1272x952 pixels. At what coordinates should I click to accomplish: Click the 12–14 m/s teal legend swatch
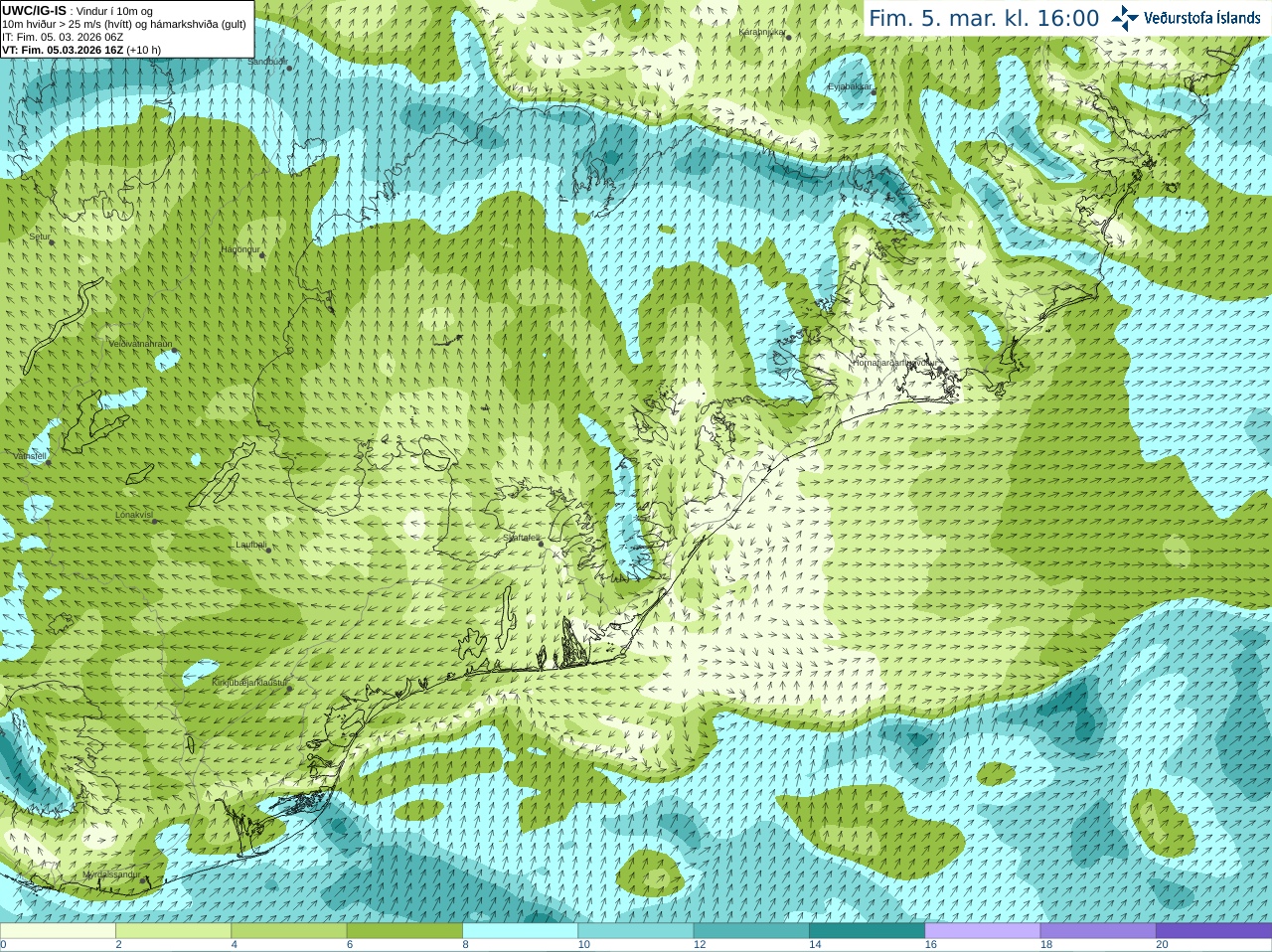751,931
